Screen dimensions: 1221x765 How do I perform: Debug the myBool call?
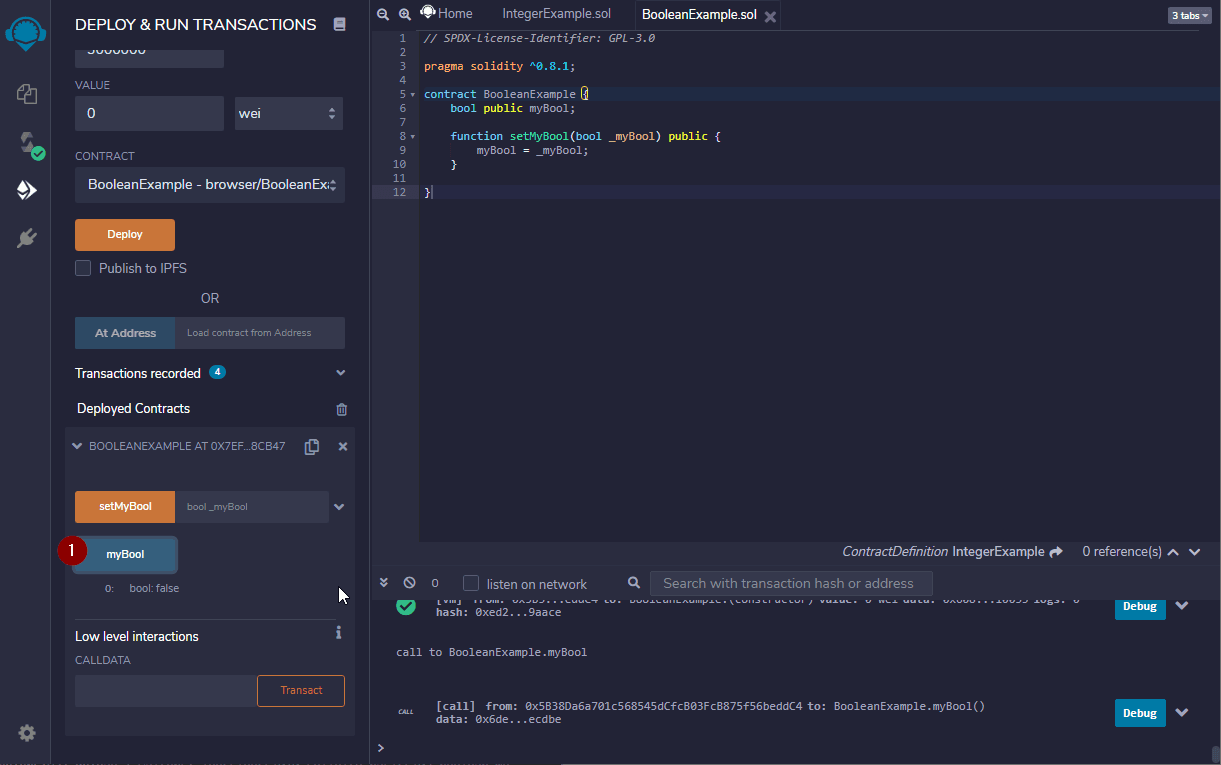[1140, 713]
